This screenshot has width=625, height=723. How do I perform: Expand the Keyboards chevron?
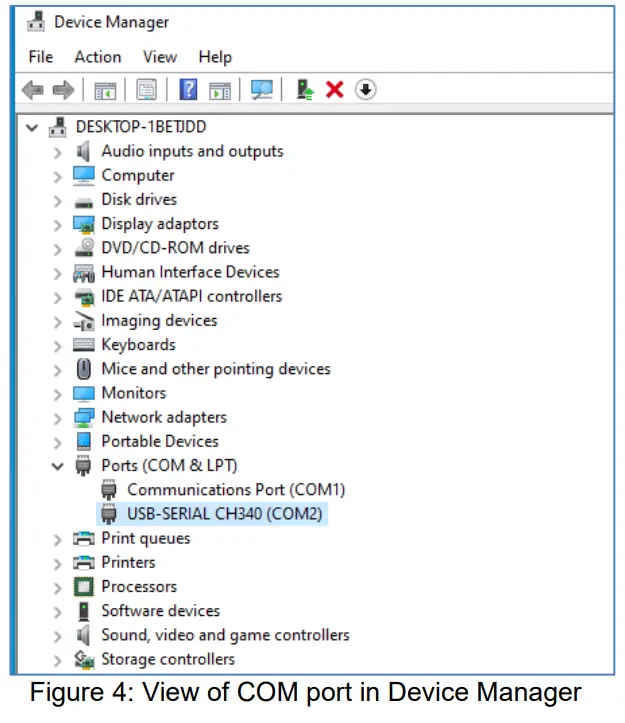[x=57, y=346]
